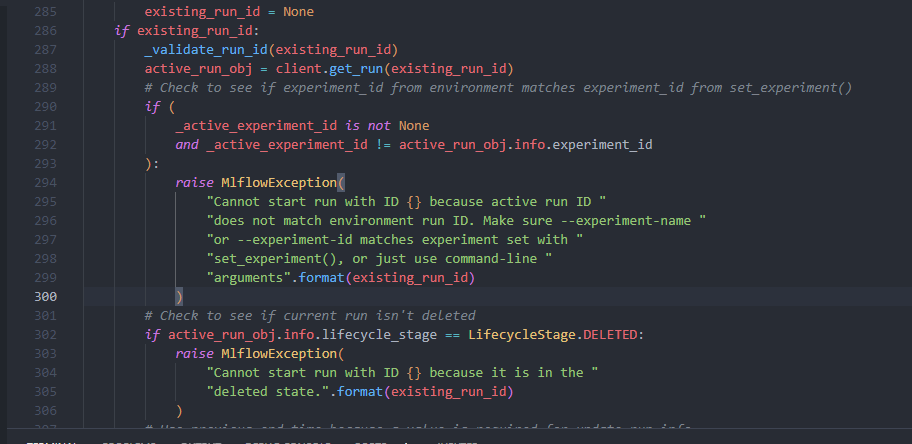This screenshot has height=444, width=912.
Task: Click the highlighted line number 300
Action: point(45,297)
